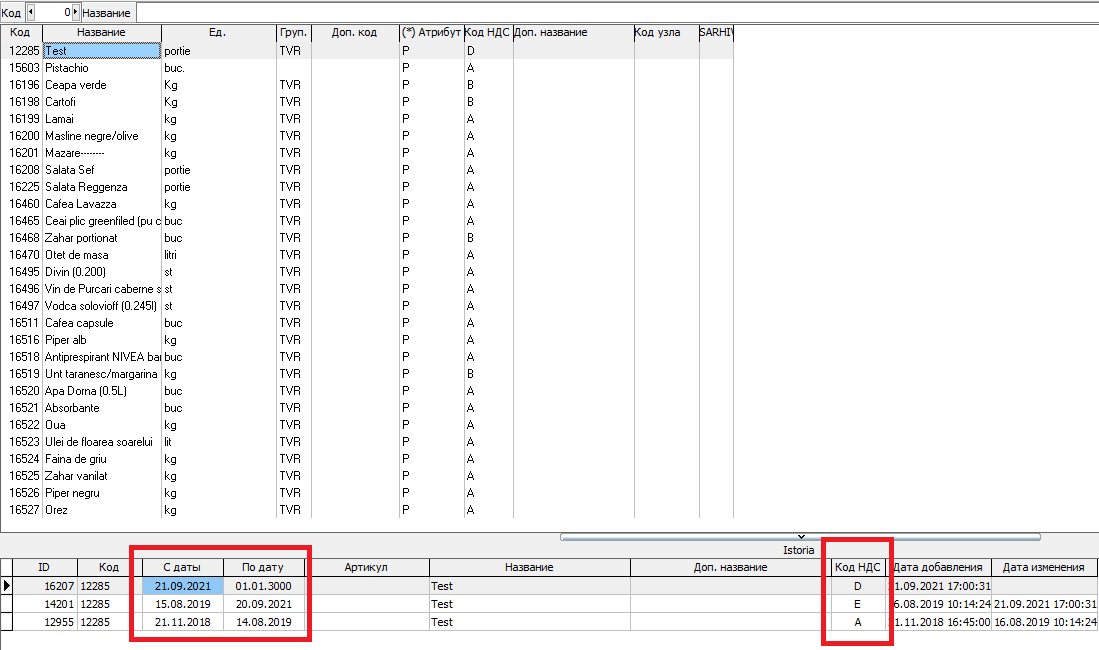Select the Salata Sef row

(367, 170)
